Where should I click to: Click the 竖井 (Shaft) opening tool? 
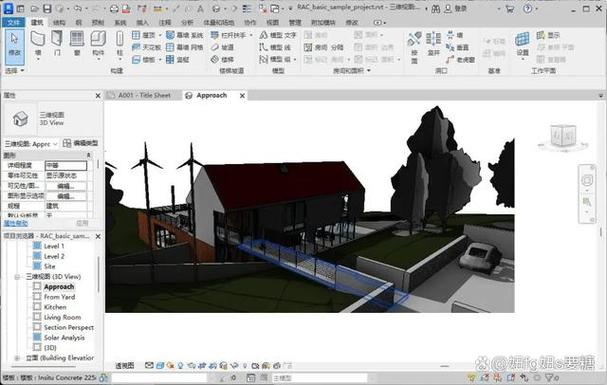coord(433,43)
